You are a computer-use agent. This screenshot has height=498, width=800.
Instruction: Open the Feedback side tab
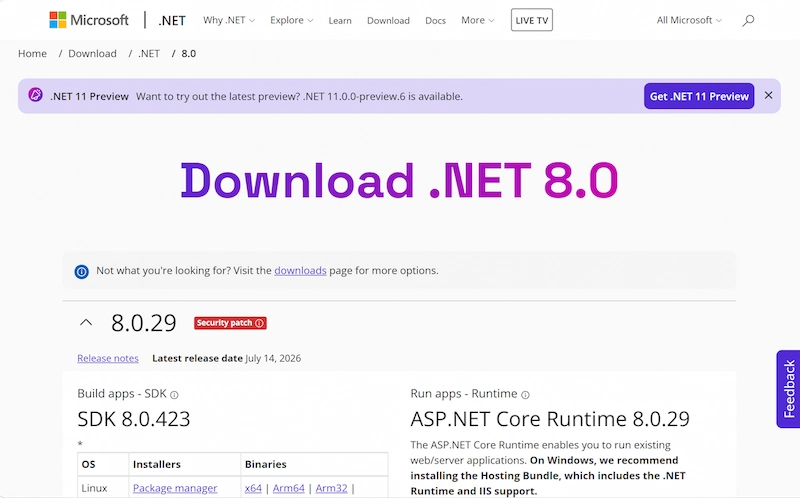788,389
